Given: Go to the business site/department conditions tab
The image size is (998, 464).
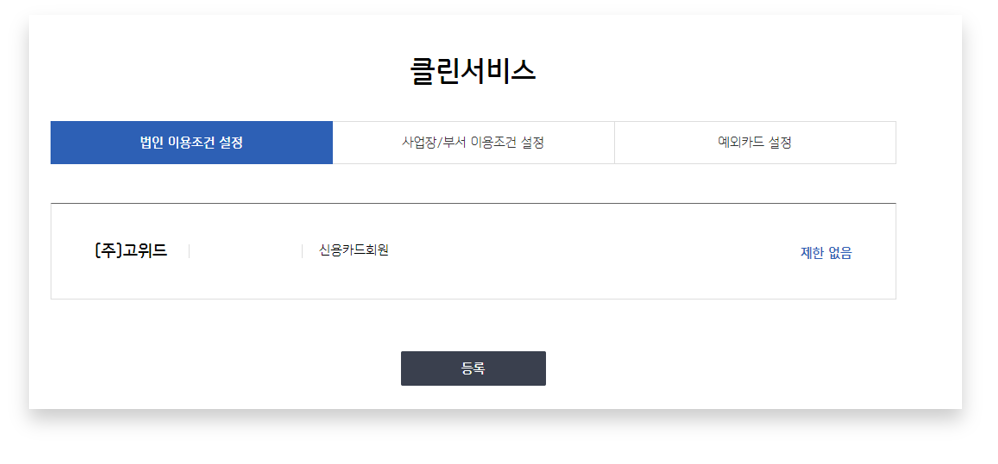Looking at the screenshot, I should [x=473, y=142].
